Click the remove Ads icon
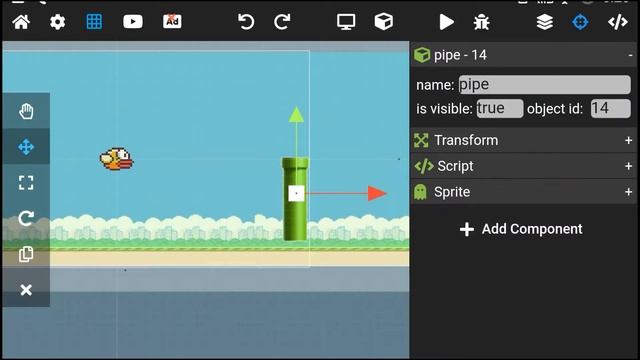 point(172,22)
